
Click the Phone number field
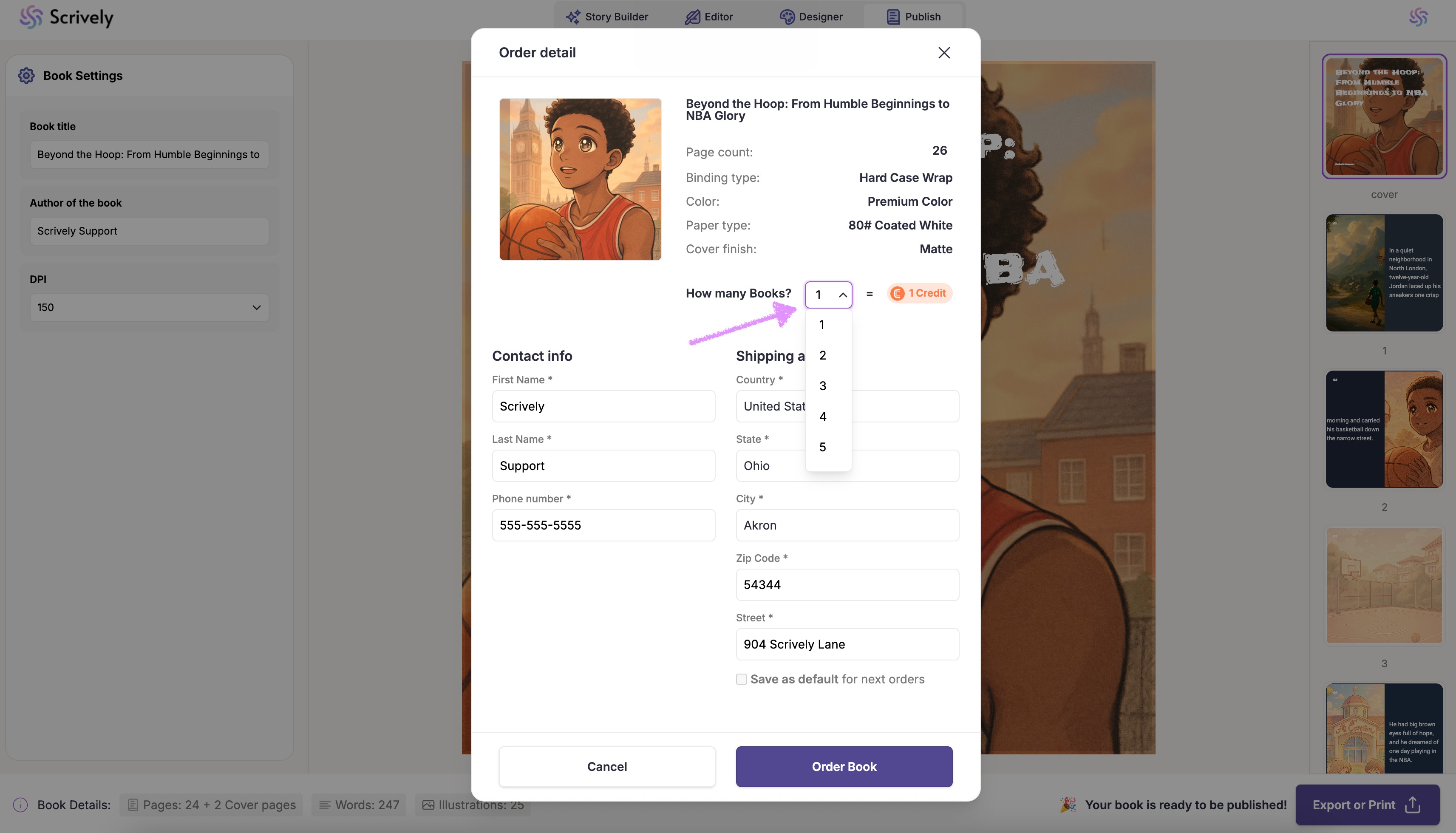click(x=603, y=525)
